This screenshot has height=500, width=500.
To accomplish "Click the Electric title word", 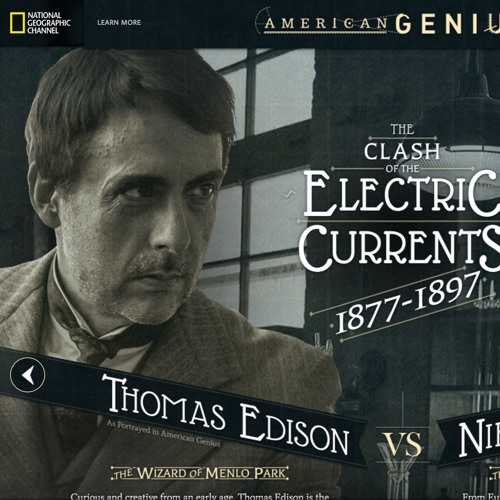I will point(402,195).
